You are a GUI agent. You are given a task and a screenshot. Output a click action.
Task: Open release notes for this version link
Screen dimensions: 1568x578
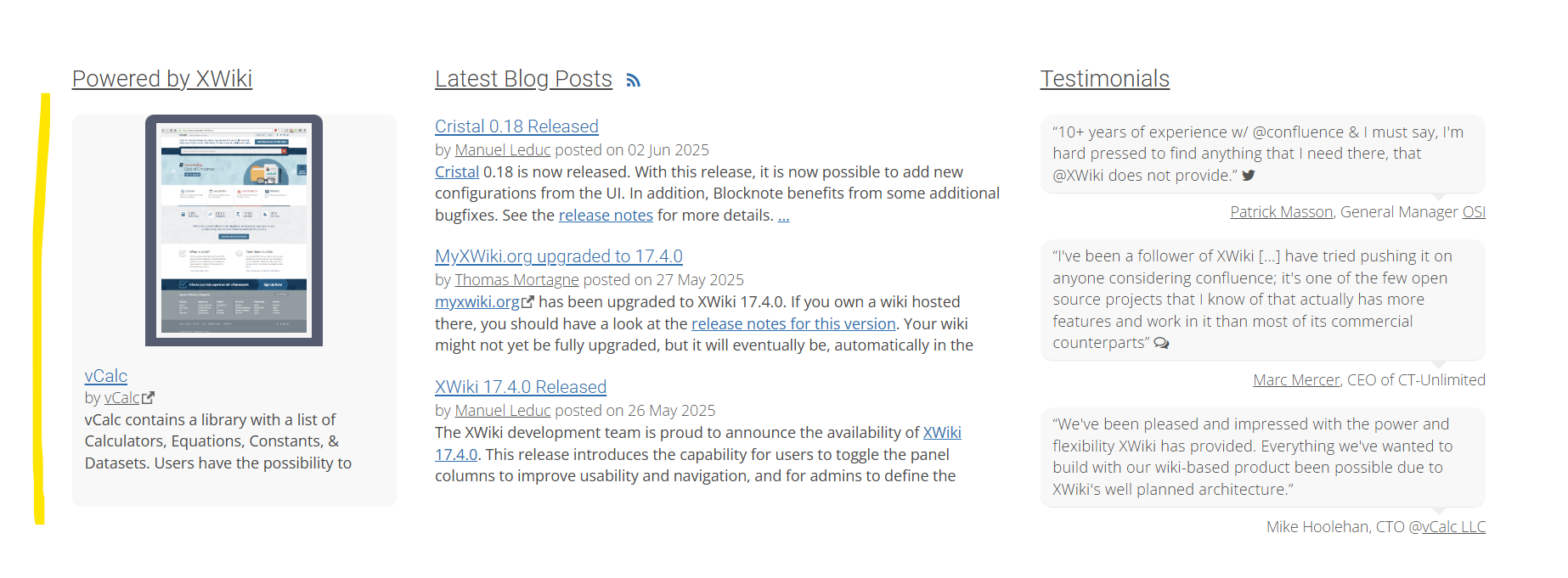793,323
